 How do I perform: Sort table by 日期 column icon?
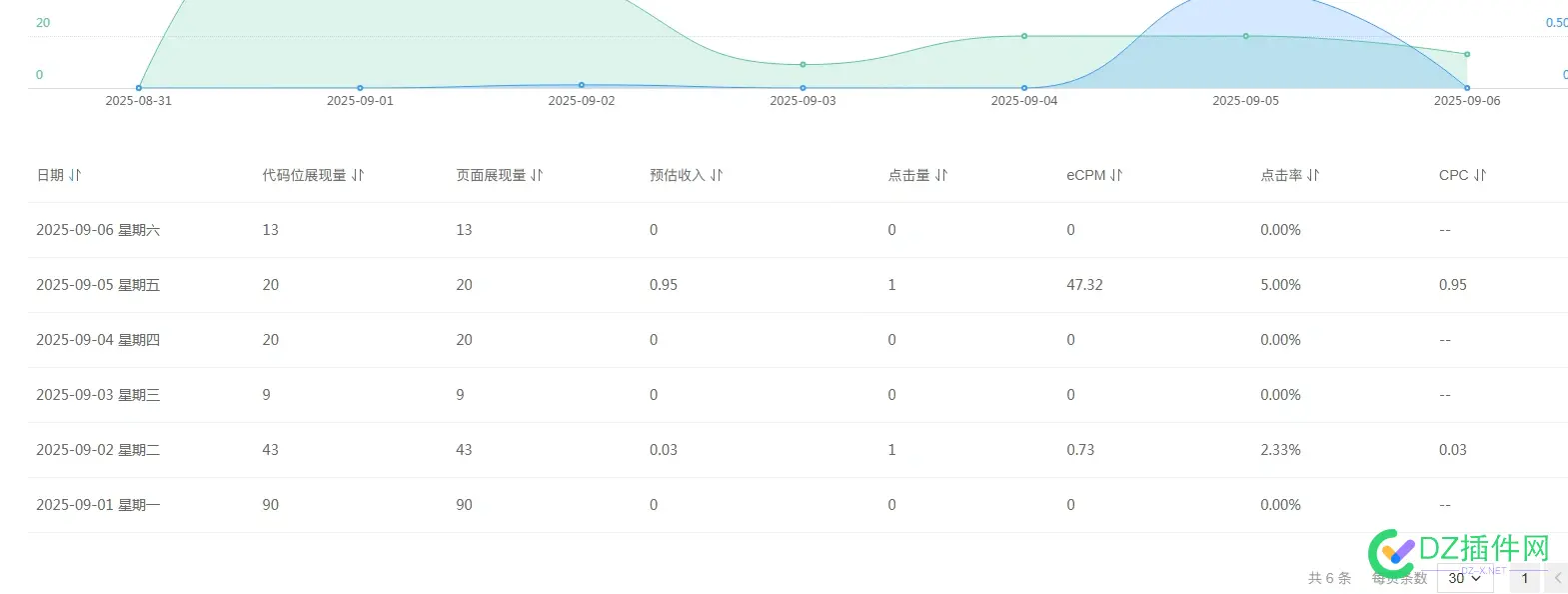[75, 175]
